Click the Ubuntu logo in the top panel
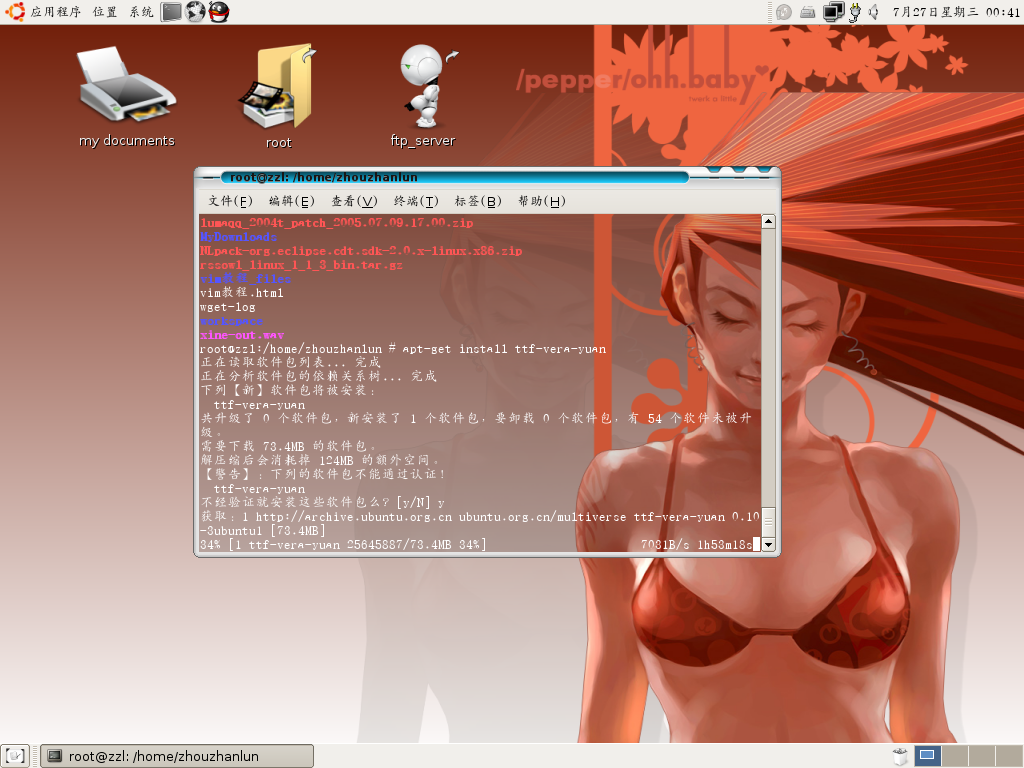 click(15, 12)
